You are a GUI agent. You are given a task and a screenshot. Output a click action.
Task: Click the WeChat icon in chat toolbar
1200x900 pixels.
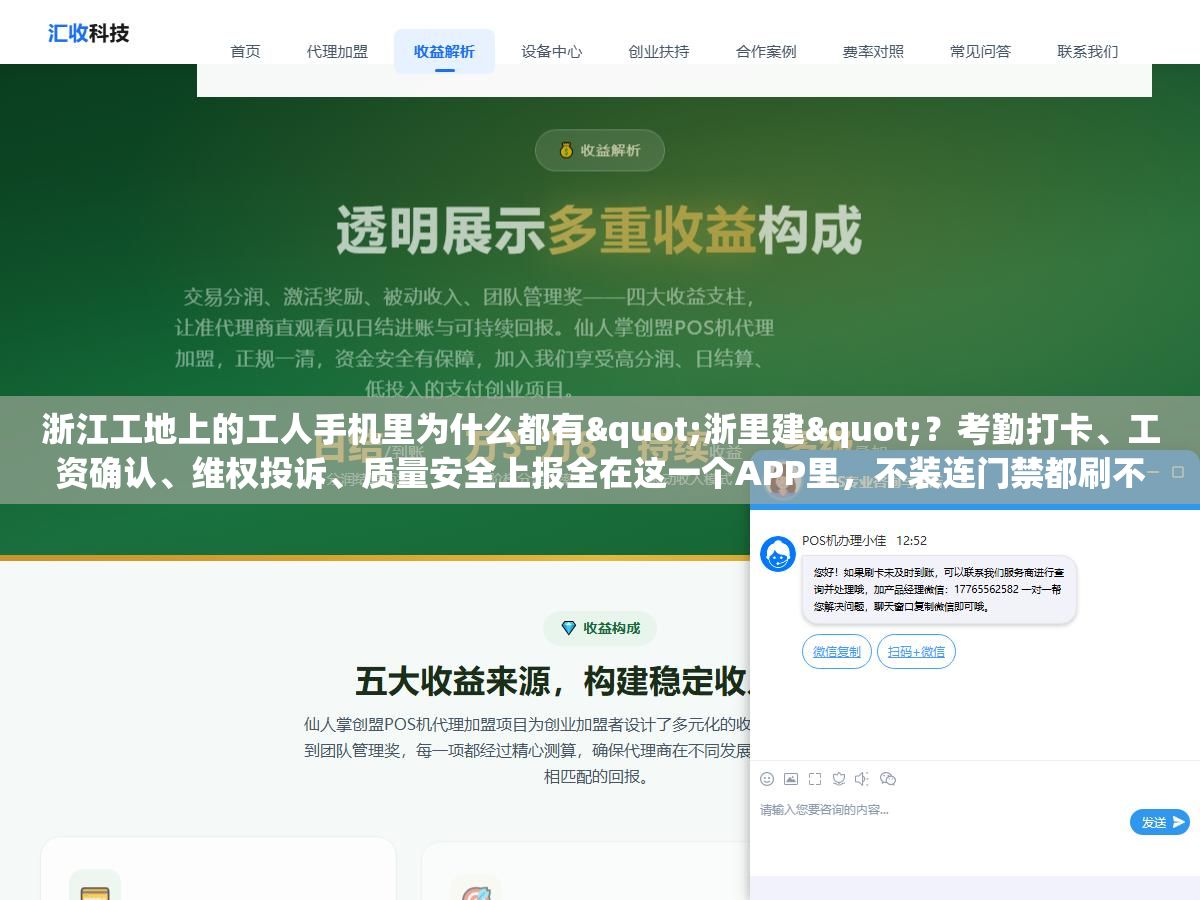point(888,779)
